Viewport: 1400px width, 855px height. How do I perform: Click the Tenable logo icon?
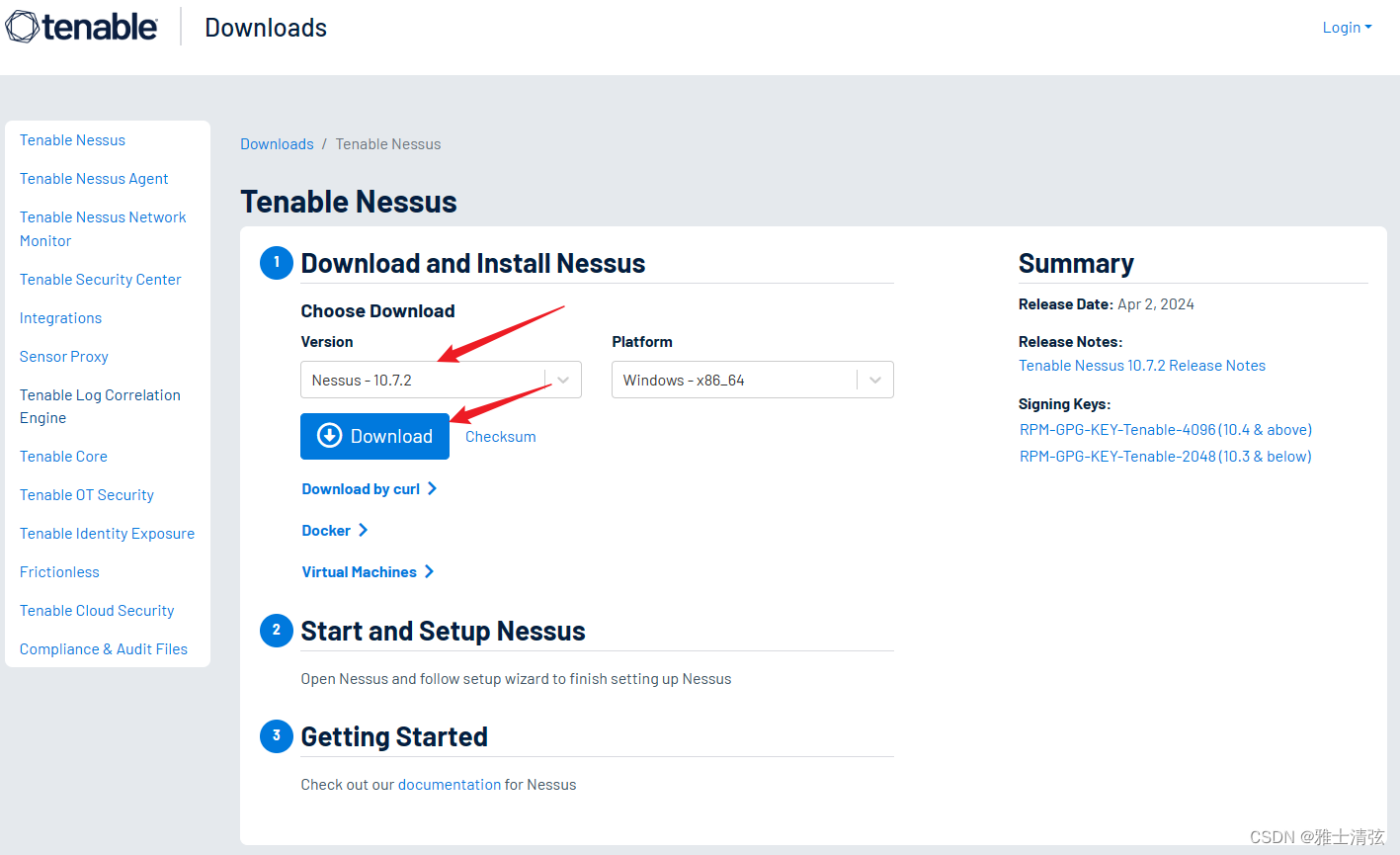pos(23,27)
